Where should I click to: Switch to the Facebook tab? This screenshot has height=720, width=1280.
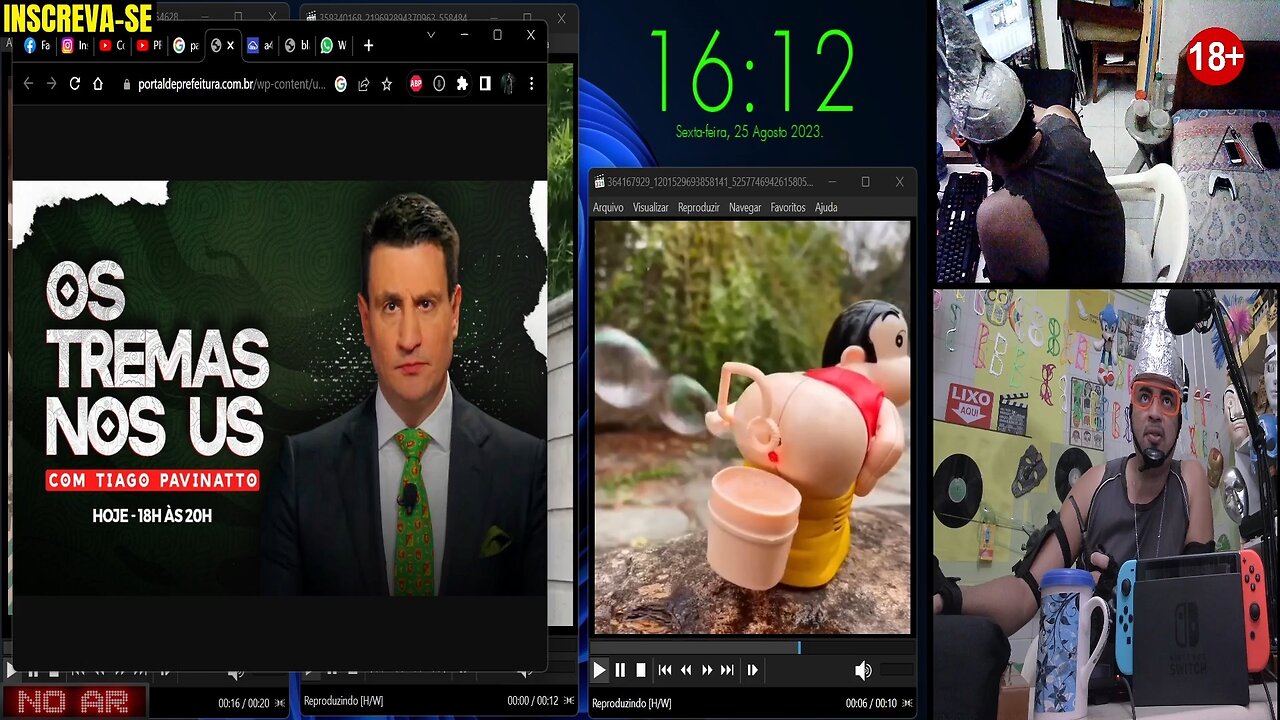coord(37,45)
